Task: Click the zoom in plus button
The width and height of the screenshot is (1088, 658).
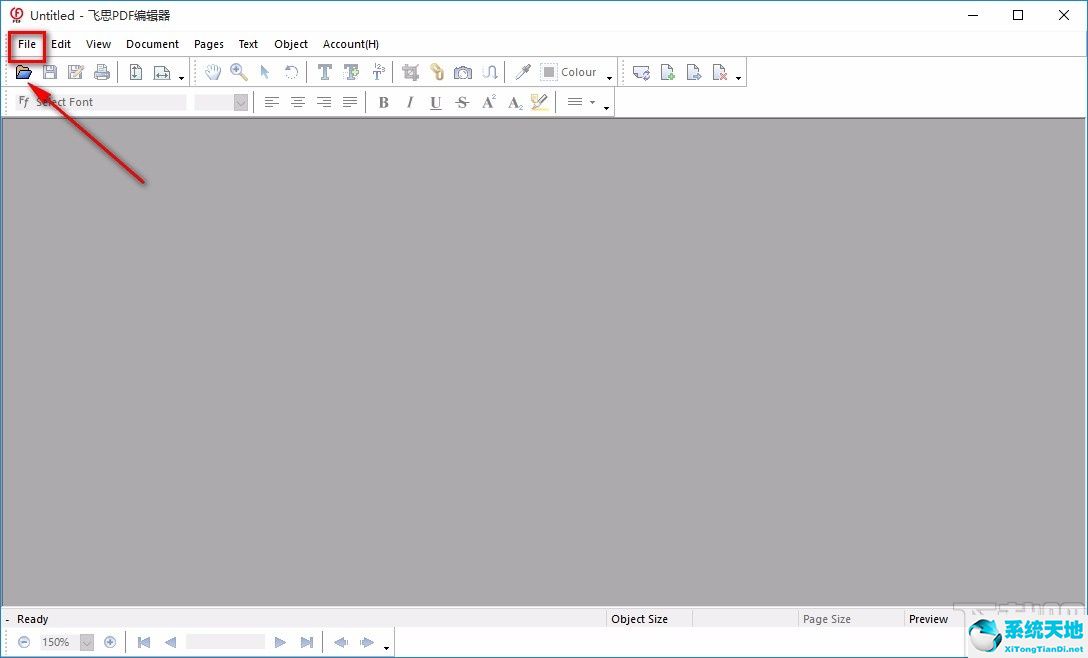Action: (110, 642)
